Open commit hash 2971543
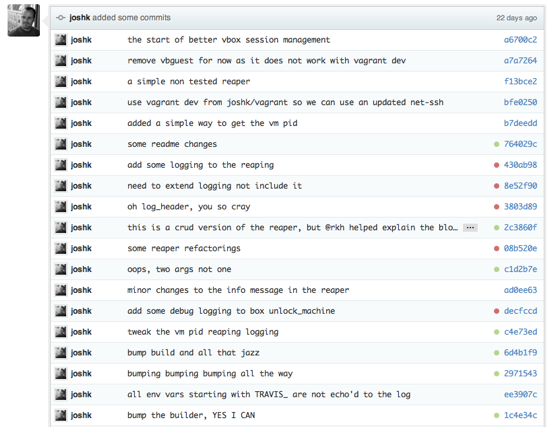This screenshot has width=550, height=427. click(520, 374)
